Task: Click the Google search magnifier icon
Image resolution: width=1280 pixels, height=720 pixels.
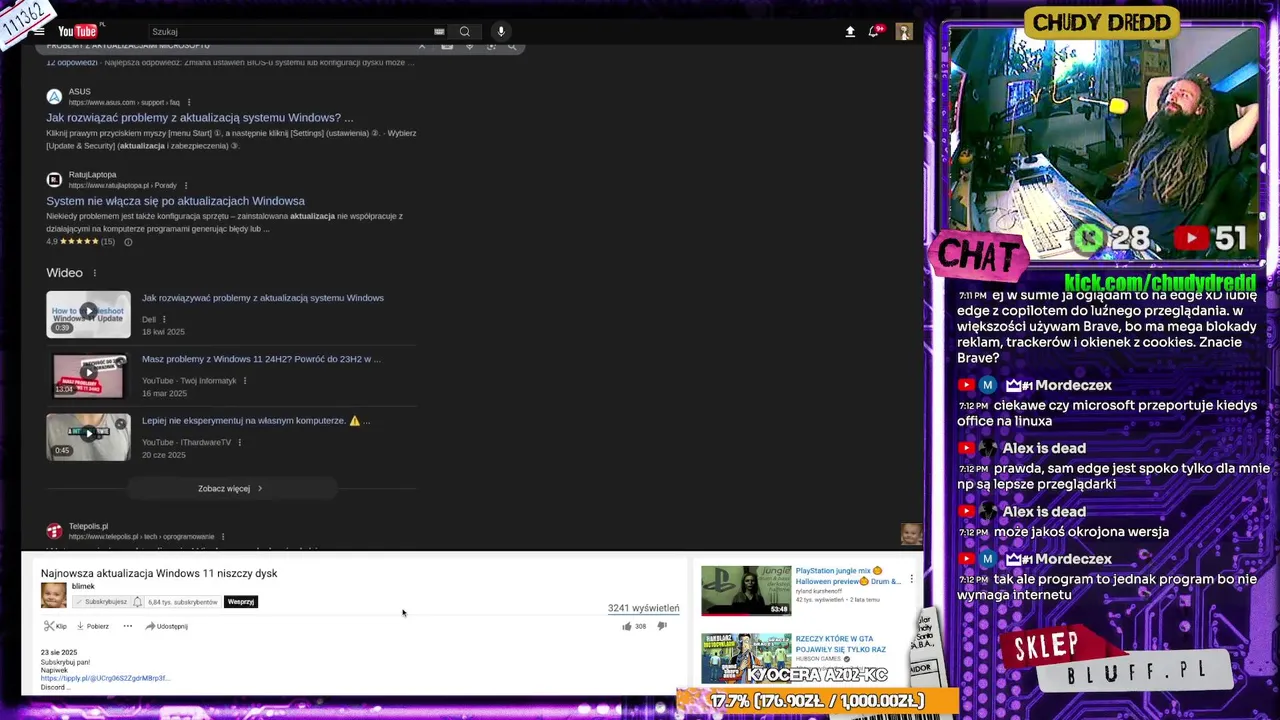Action: click(512, 45)
